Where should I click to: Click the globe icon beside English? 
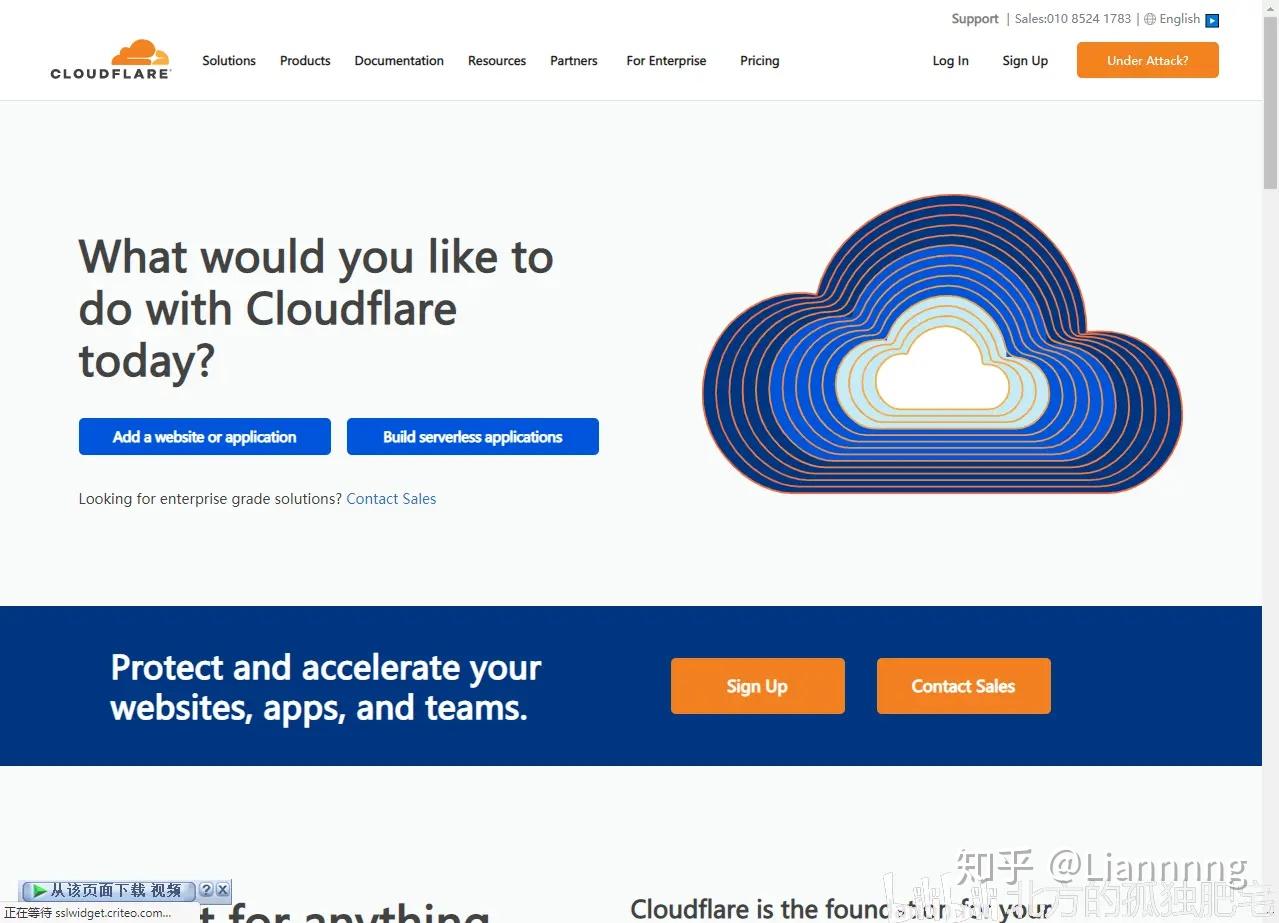click(x=1151, y=19)
